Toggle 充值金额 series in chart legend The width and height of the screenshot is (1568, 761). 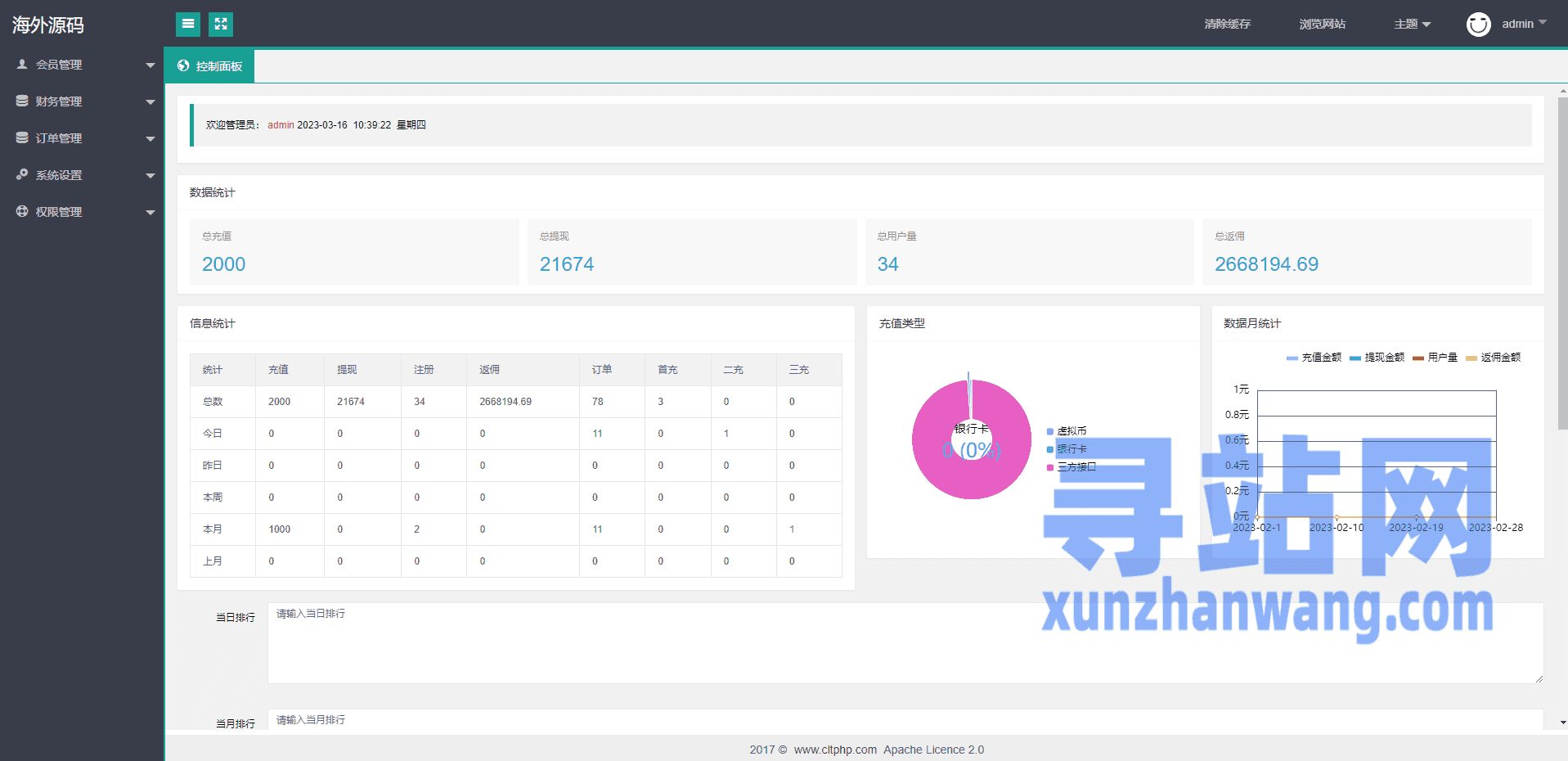pyautogui.click(x=1314, y=358)
